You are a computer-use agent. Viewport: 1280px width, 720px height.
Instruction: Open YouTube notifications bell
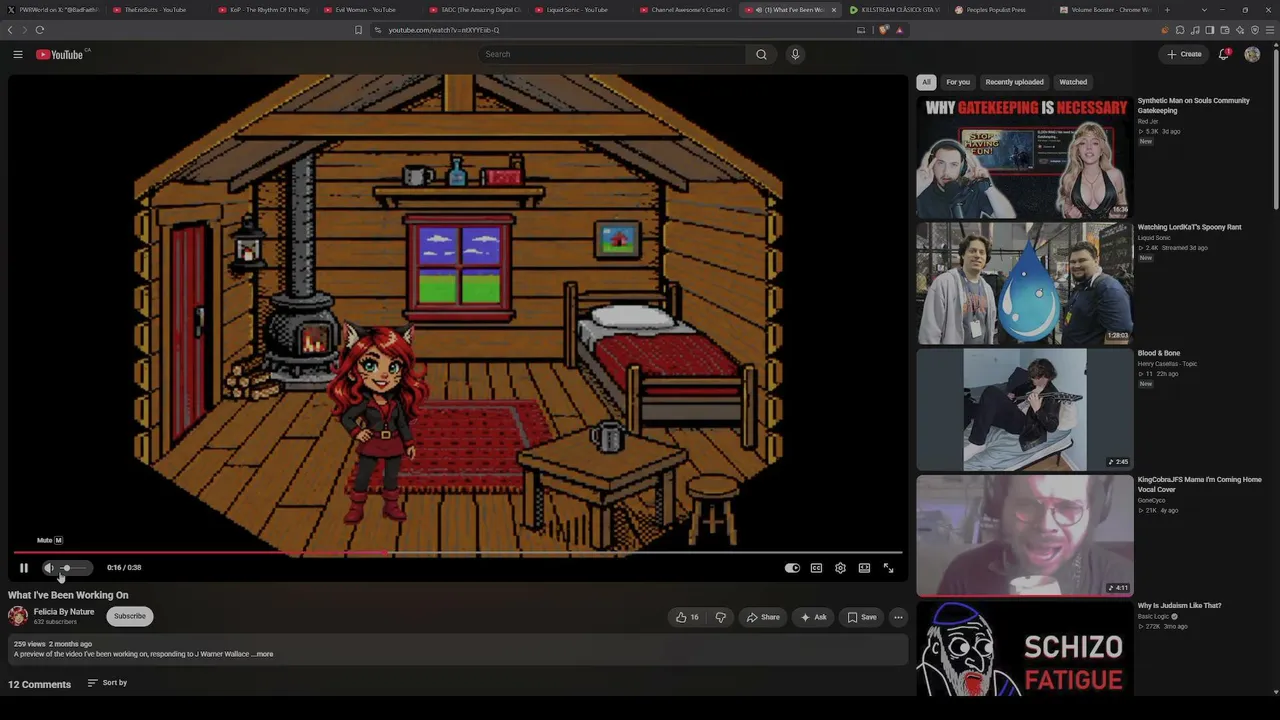tap(1223, 54)
